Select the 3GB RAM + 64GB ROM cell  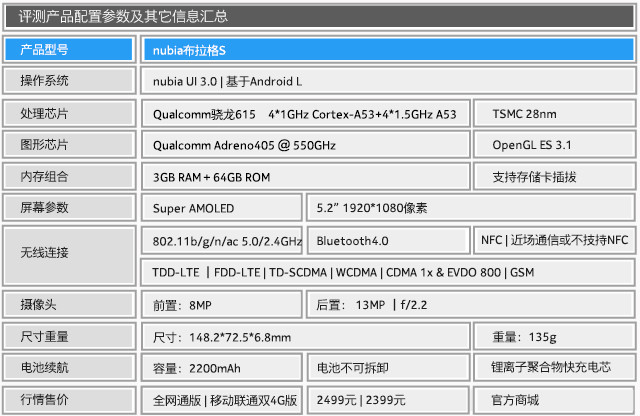(x=304, y=177)
